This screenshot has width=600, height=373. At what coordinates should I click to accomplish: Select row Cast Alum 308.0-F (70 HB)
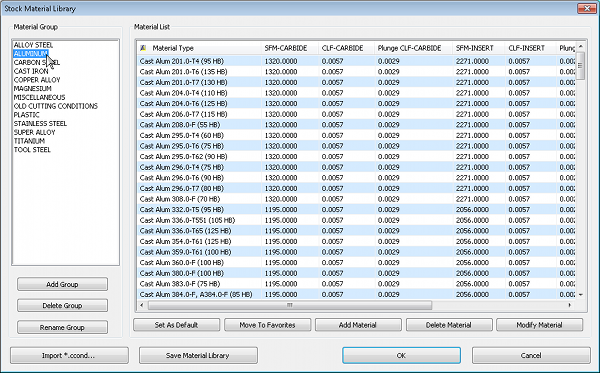click(356, 199)
